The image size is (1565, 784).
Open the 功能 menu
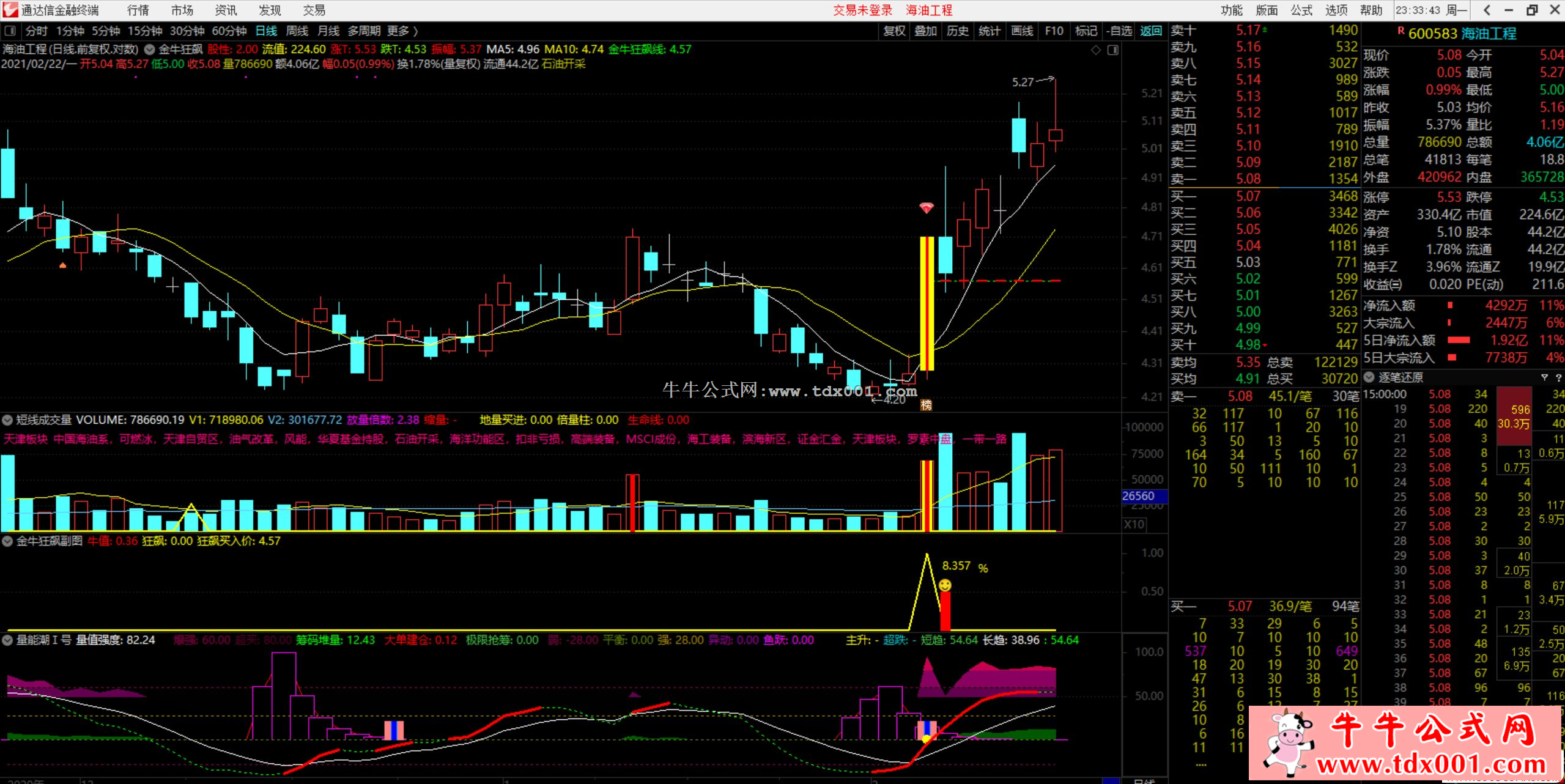coord(1232,10)
